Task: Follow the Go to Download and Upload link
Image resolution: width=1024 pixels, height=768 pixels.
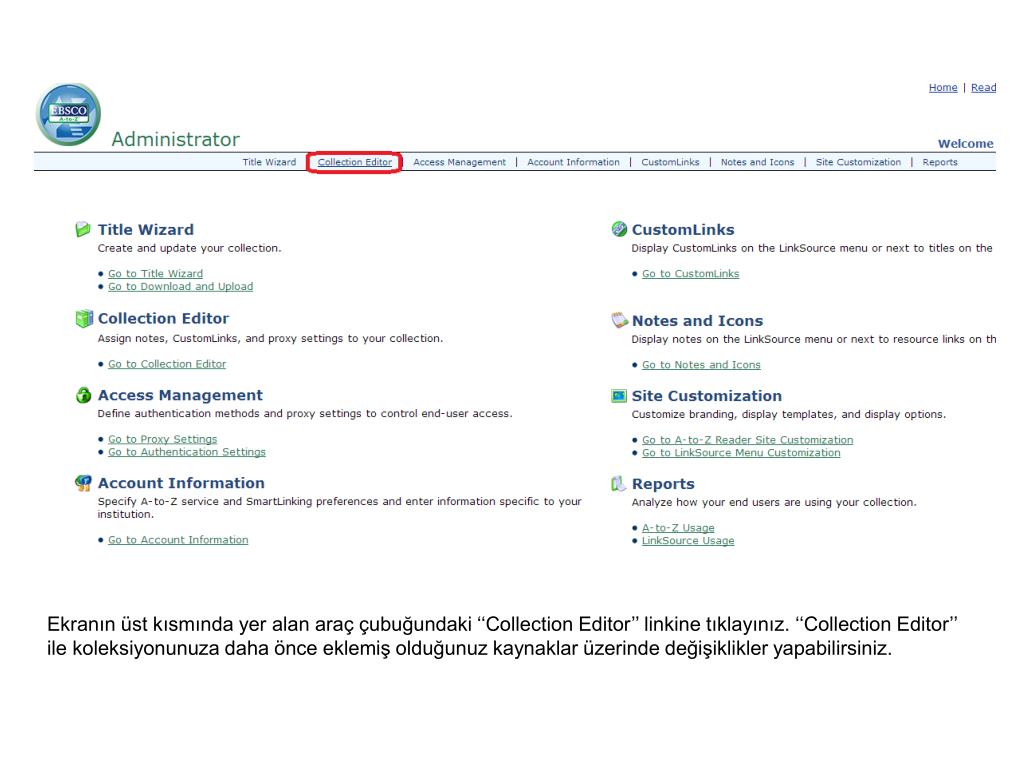Action: [x=180, y=287]
